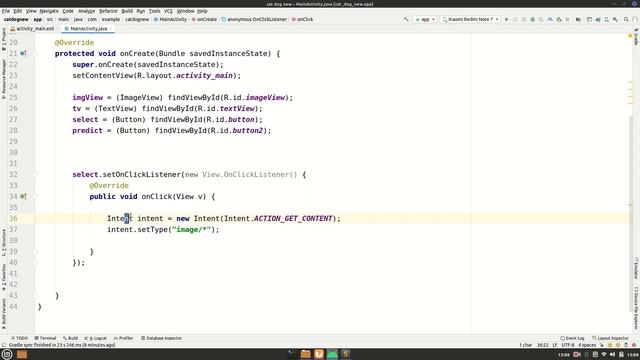
Task: Change the 4 spaces indent setting
Action: (587, 345)
